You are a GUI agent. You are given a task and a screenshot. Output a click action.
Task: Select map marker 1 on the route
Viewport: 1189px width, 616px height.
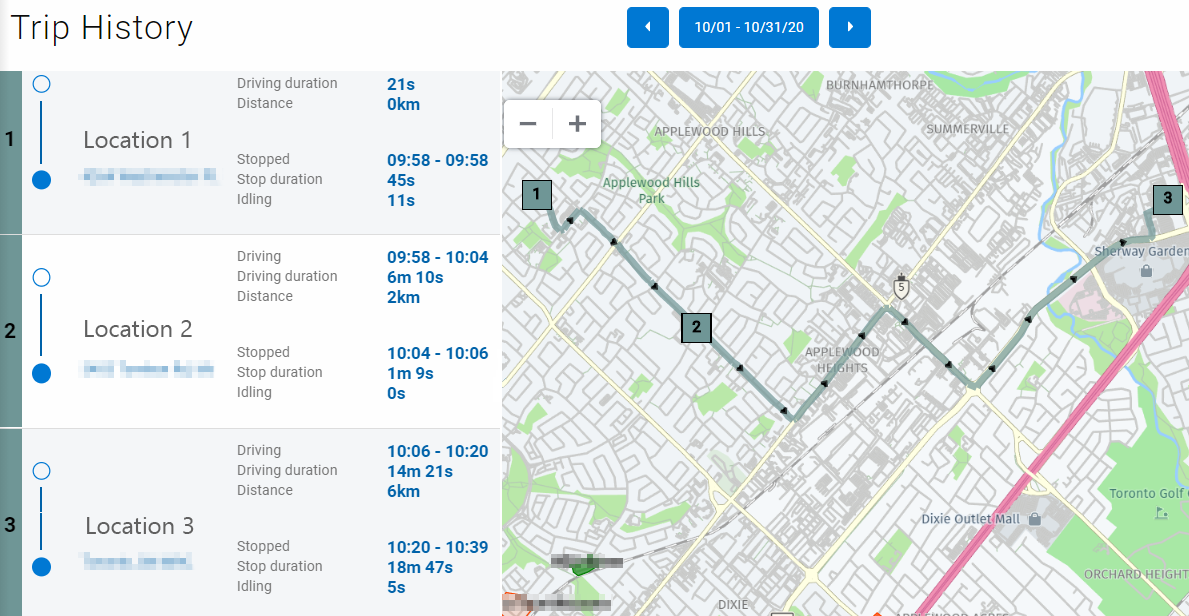[537, 195]
